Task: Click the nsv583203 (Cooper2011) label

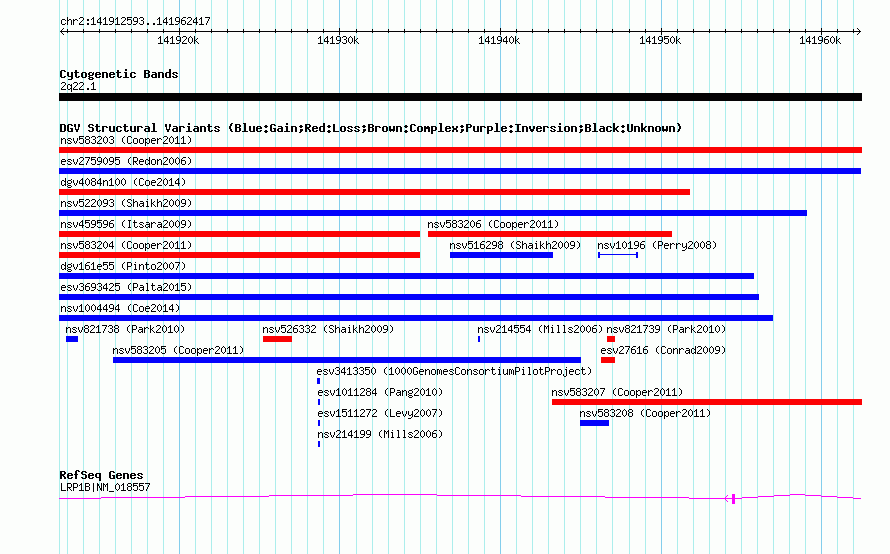Action: click(126, 140)
